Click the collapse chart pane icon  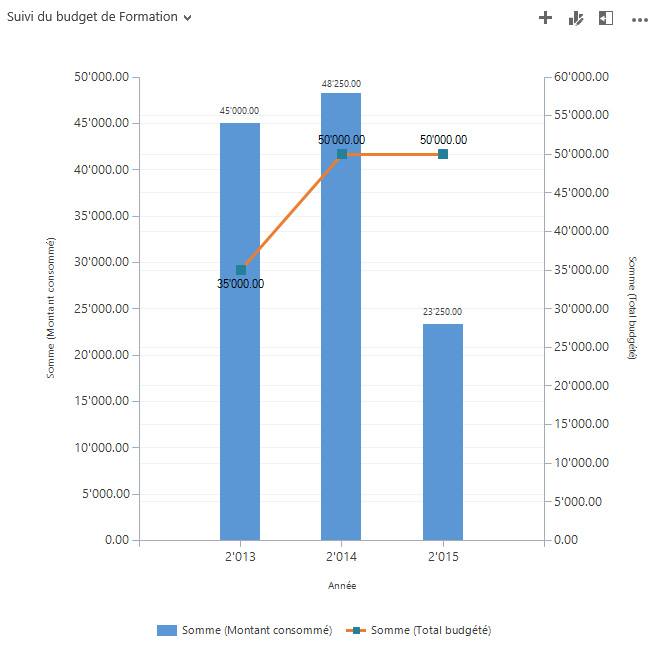[606, 18]
